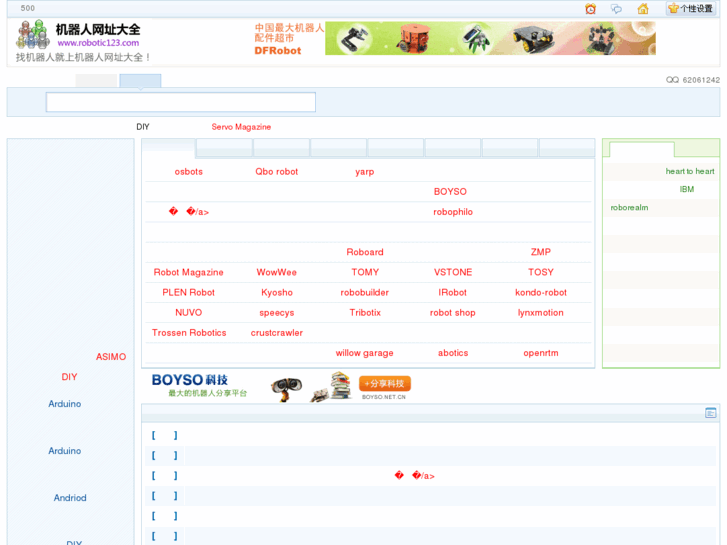Open the speecys link
Screen dimensions: 727x545
(x=277, y=313)
